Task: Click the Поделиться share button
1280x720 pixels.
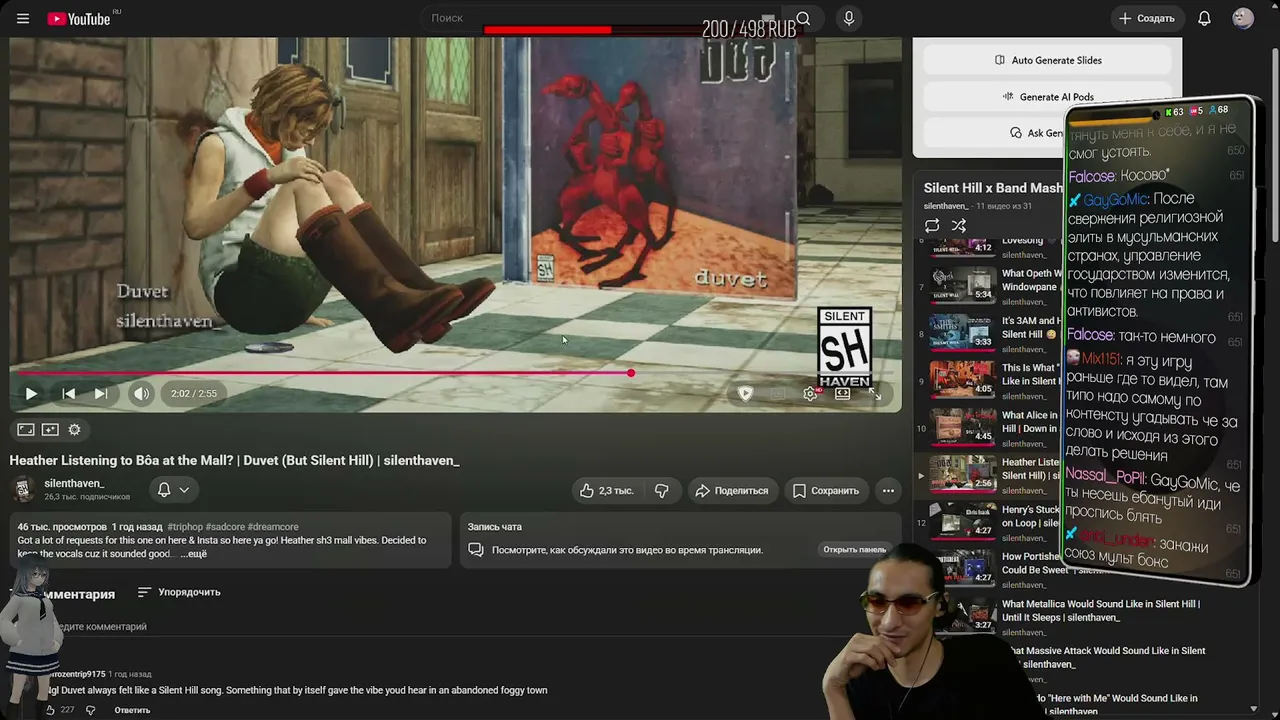Action: (732, 490)
